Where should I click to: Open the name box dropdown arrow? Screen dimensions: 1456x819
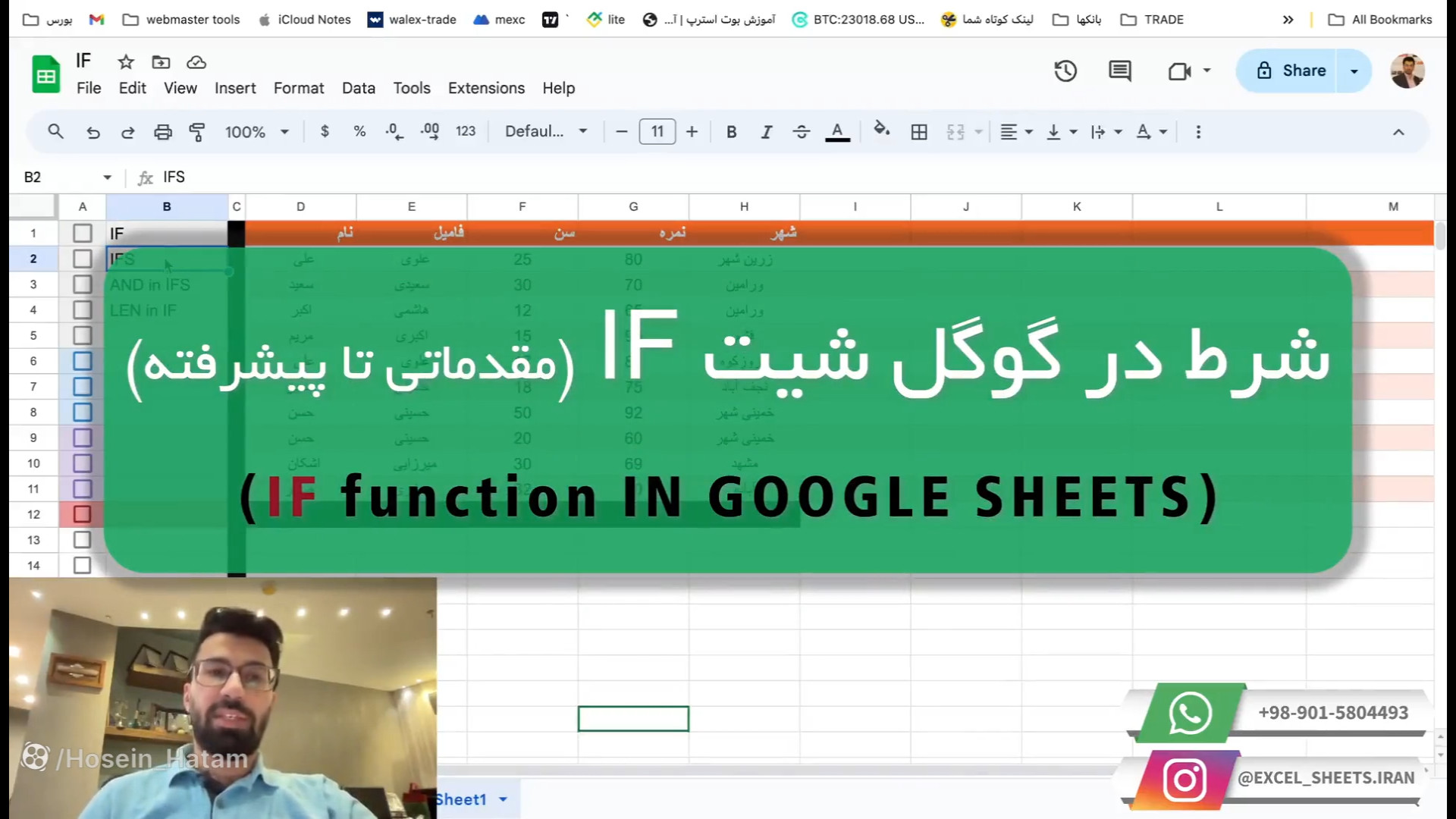(x=107, y=177)
